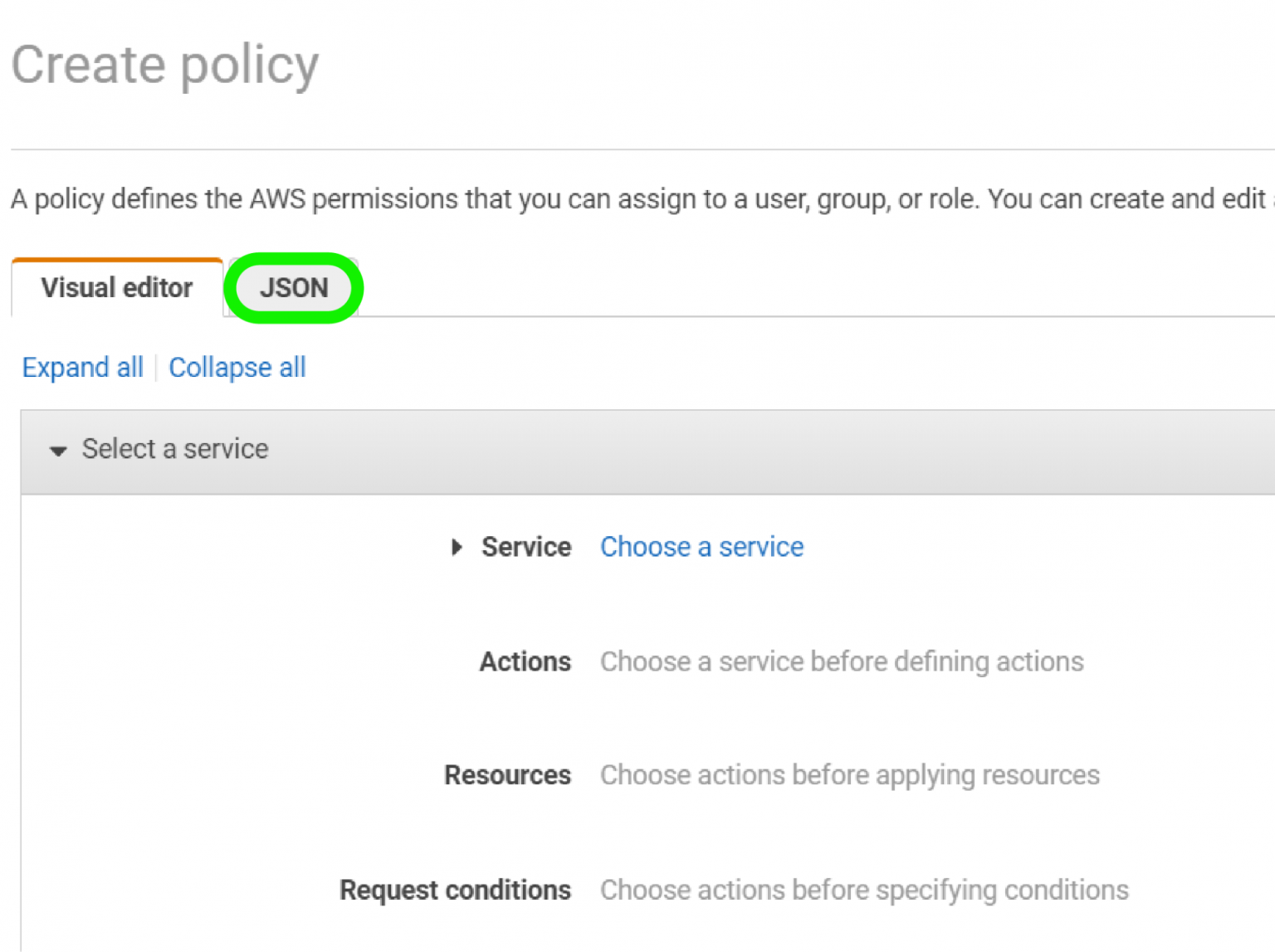This screenshot has height=952, width=1275.
Task: Click the Expand all link
Action: click(x=82, y=368)
